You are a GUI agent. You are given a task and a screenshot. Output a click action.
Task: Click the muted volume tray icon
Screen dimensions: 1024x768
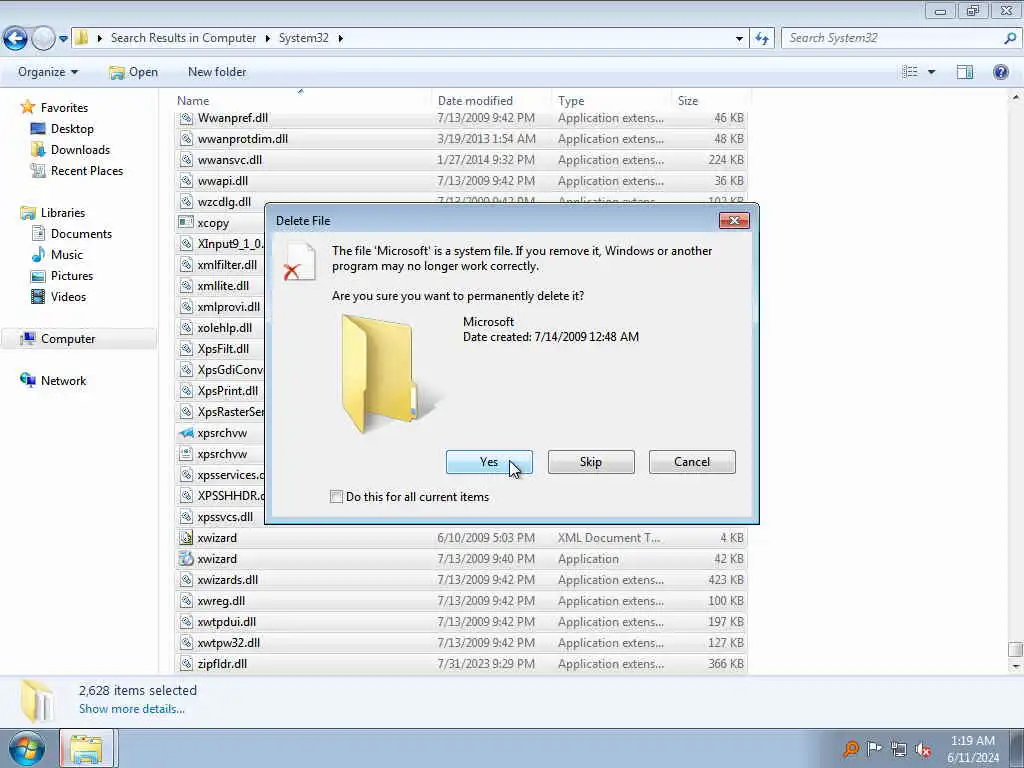coord(923,749)
